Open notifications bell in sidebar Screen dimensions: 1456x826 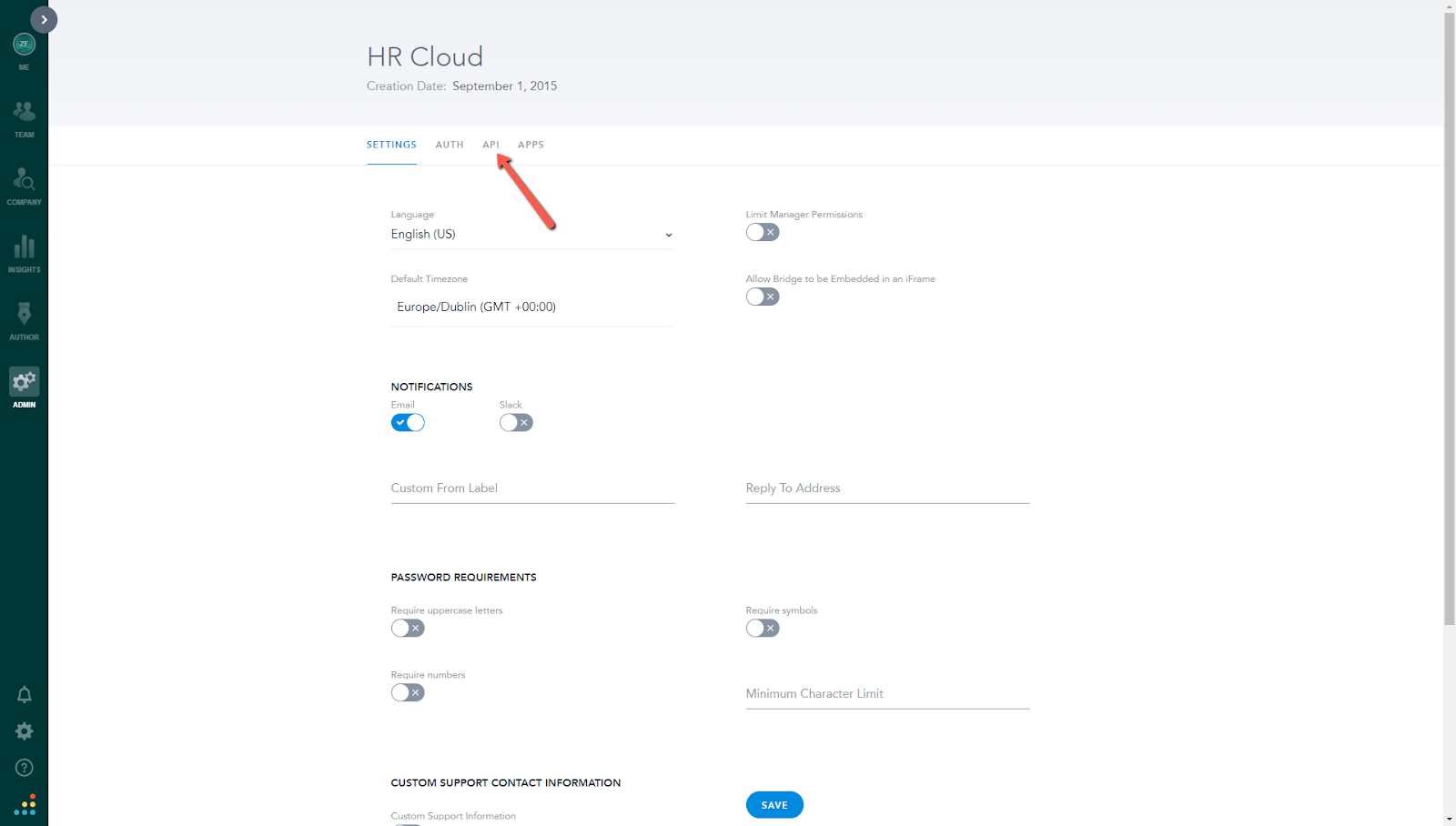(25, 695)
